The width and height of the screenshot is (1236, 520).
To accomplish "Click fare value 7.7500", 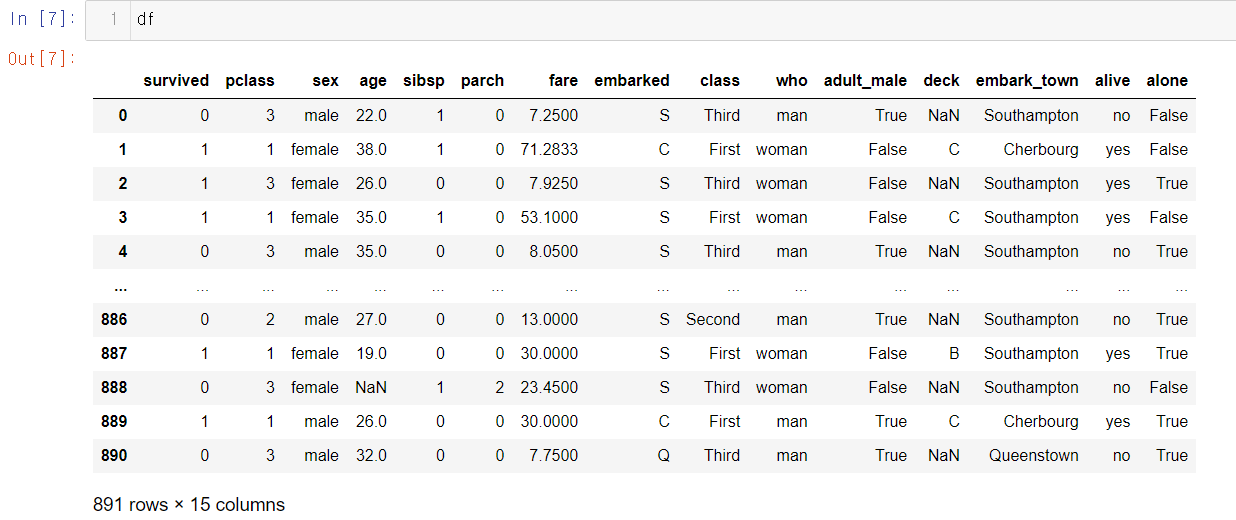I will [x=554, y=455].
